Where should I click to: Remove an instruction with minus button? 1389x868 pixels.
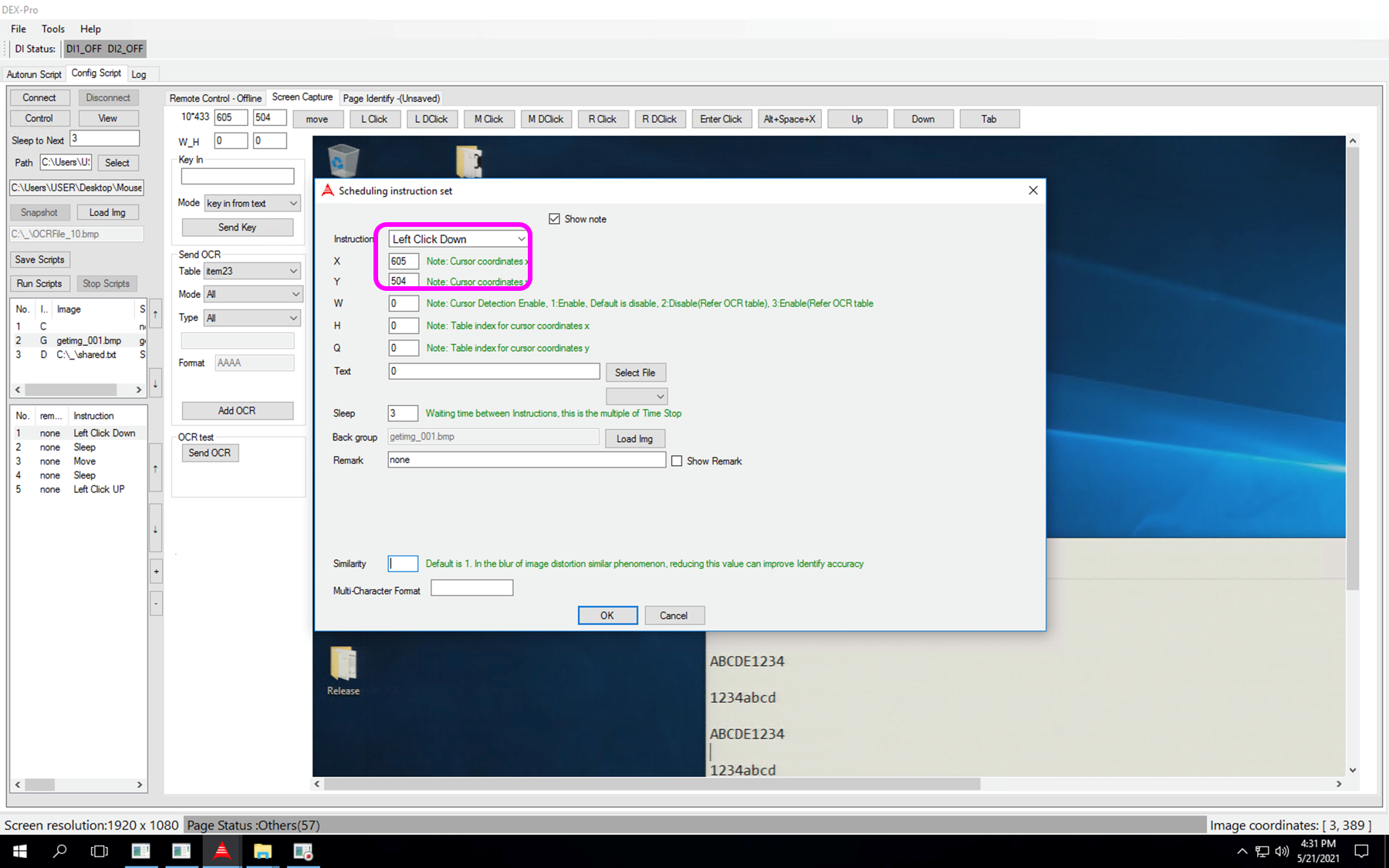click(x=156, y=603)
